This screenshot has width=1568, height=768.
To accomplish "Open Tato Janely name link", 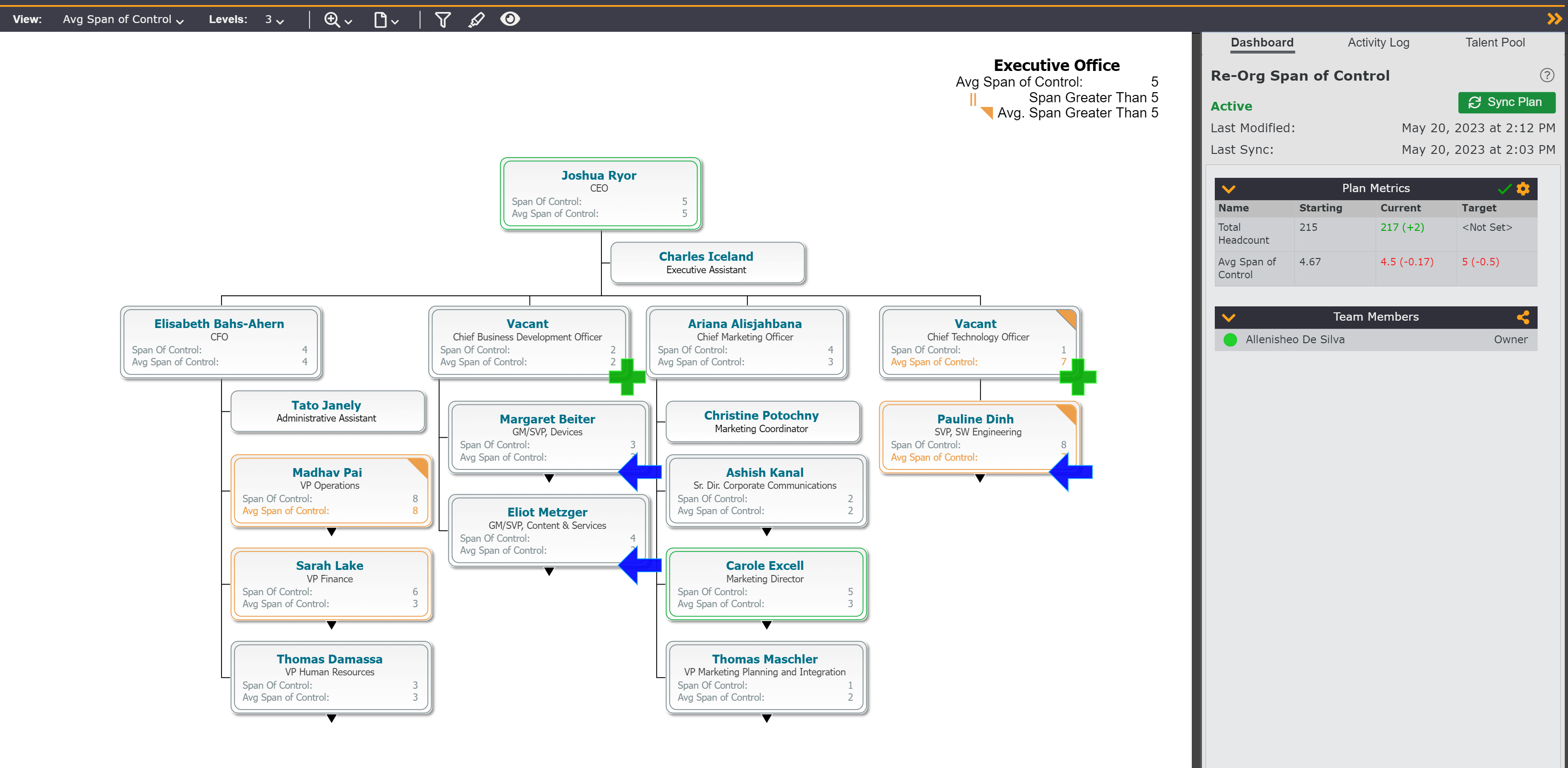I will pyautogui.click(x=326, y=405).
